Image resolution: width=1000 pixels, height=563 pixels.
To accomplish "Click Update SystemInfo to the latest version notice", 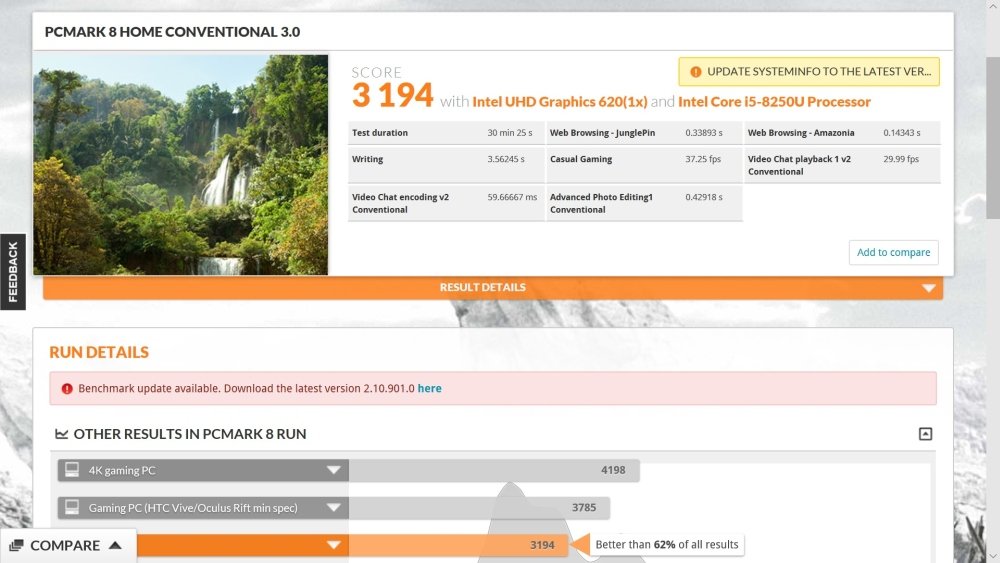I will (818, 72).
